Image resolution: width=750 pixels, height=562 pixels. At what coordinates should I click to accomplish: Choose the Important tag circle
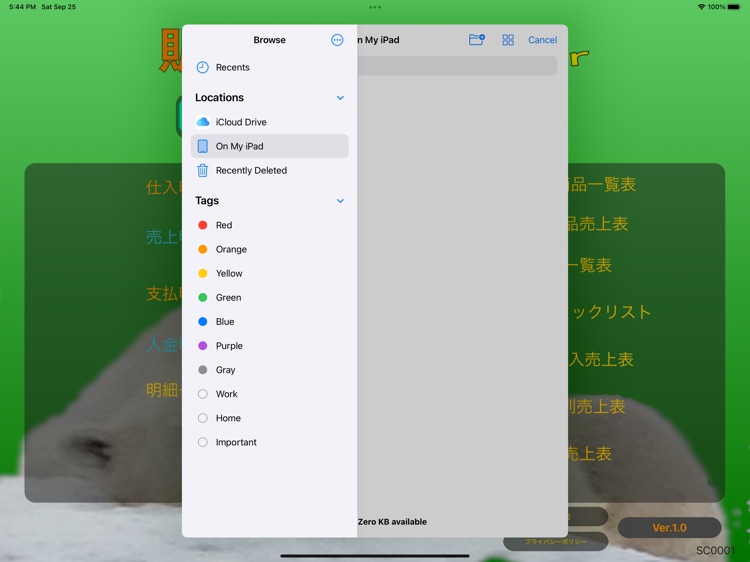(203, 442)
